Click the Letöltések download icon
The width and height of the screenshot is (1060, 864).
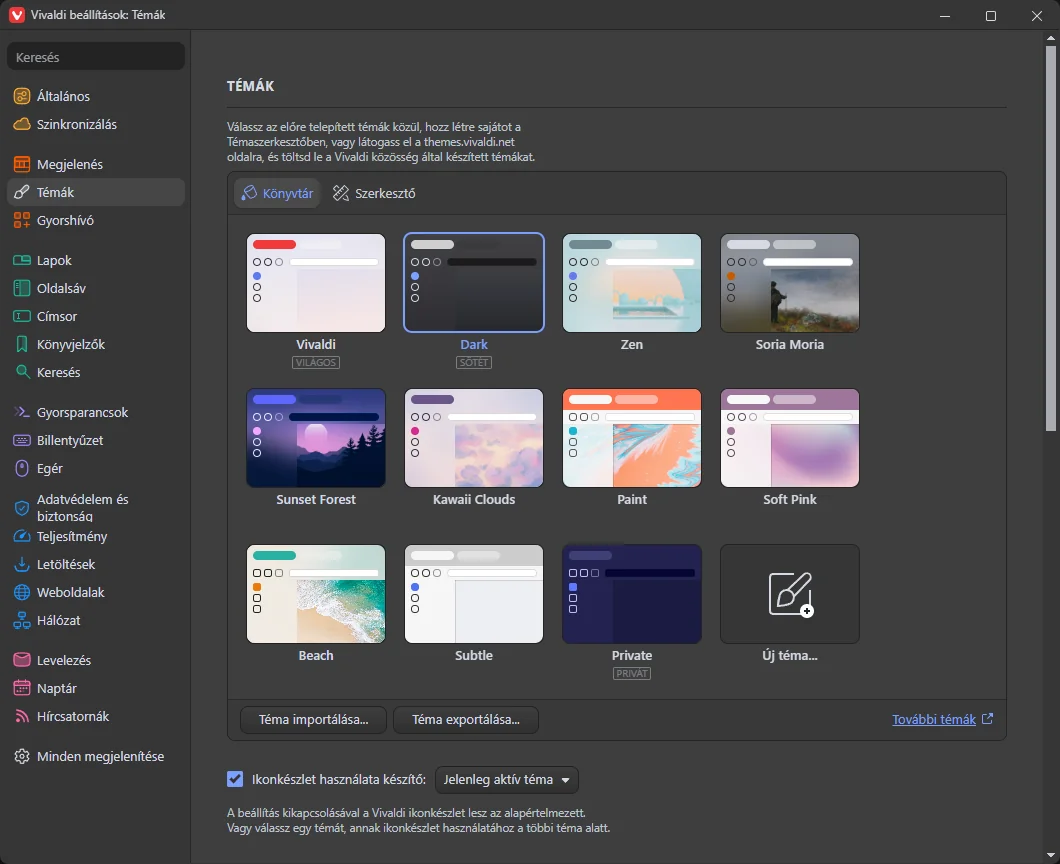click(x=22, y=564)
